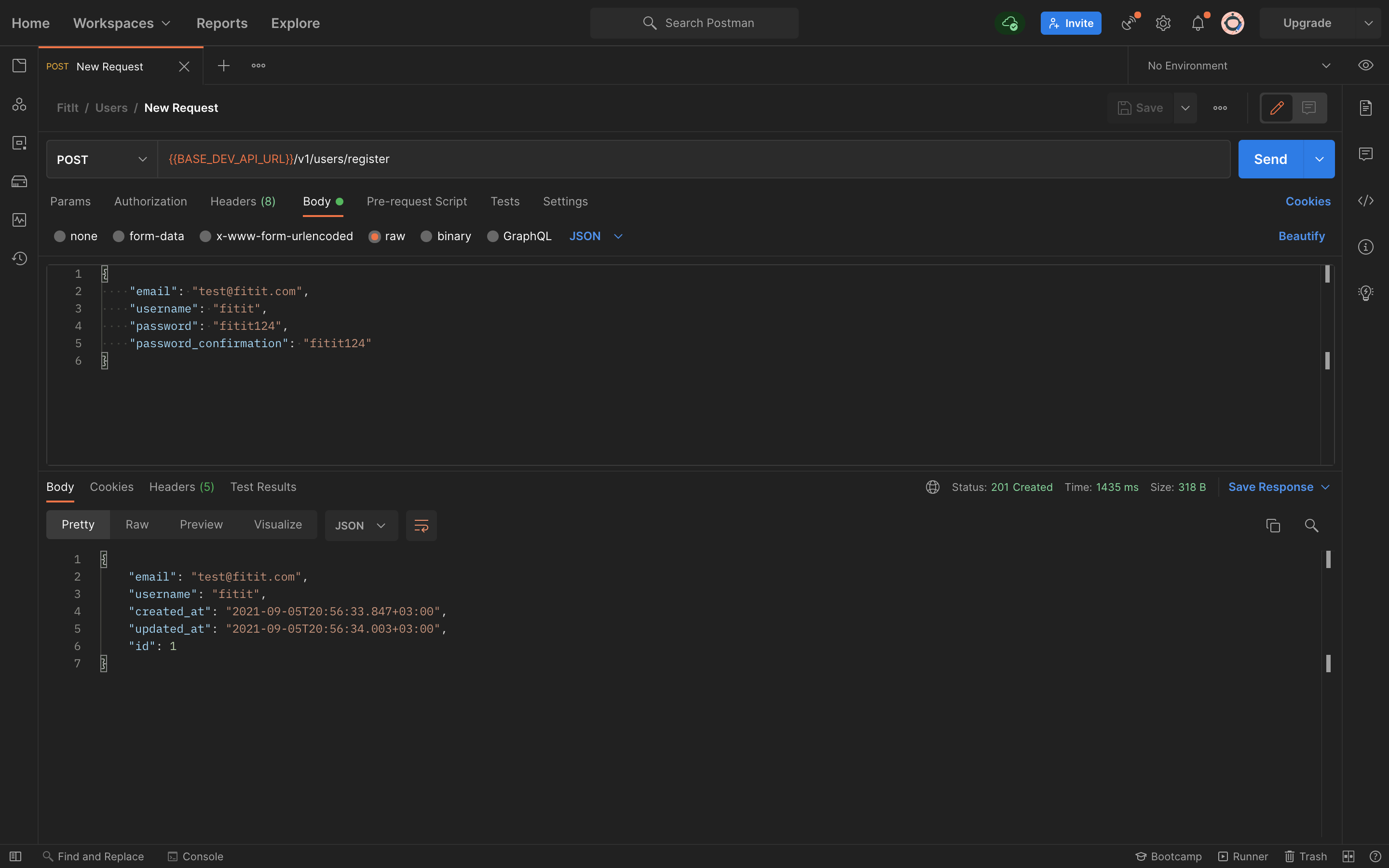Open the History sidebar icon

tap(19, 258)
